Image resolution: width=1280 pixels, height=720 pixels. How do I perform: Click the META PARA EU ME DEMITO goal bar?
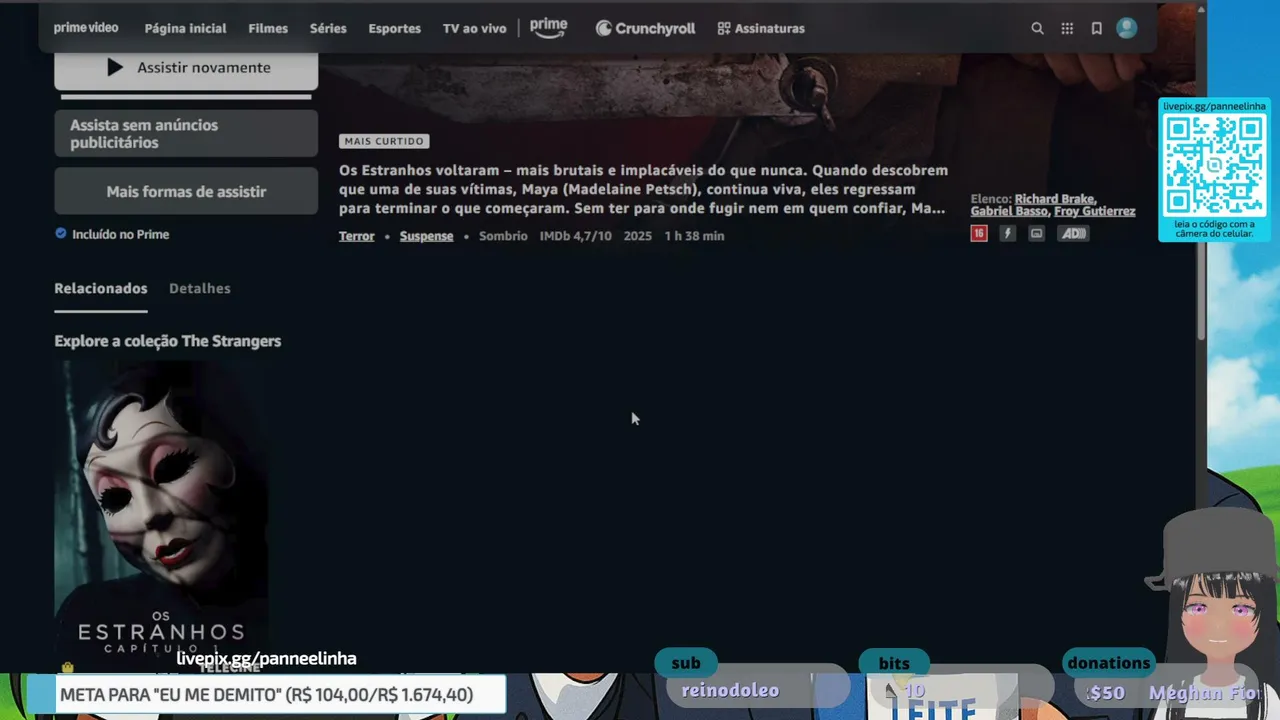coord(266,694)
